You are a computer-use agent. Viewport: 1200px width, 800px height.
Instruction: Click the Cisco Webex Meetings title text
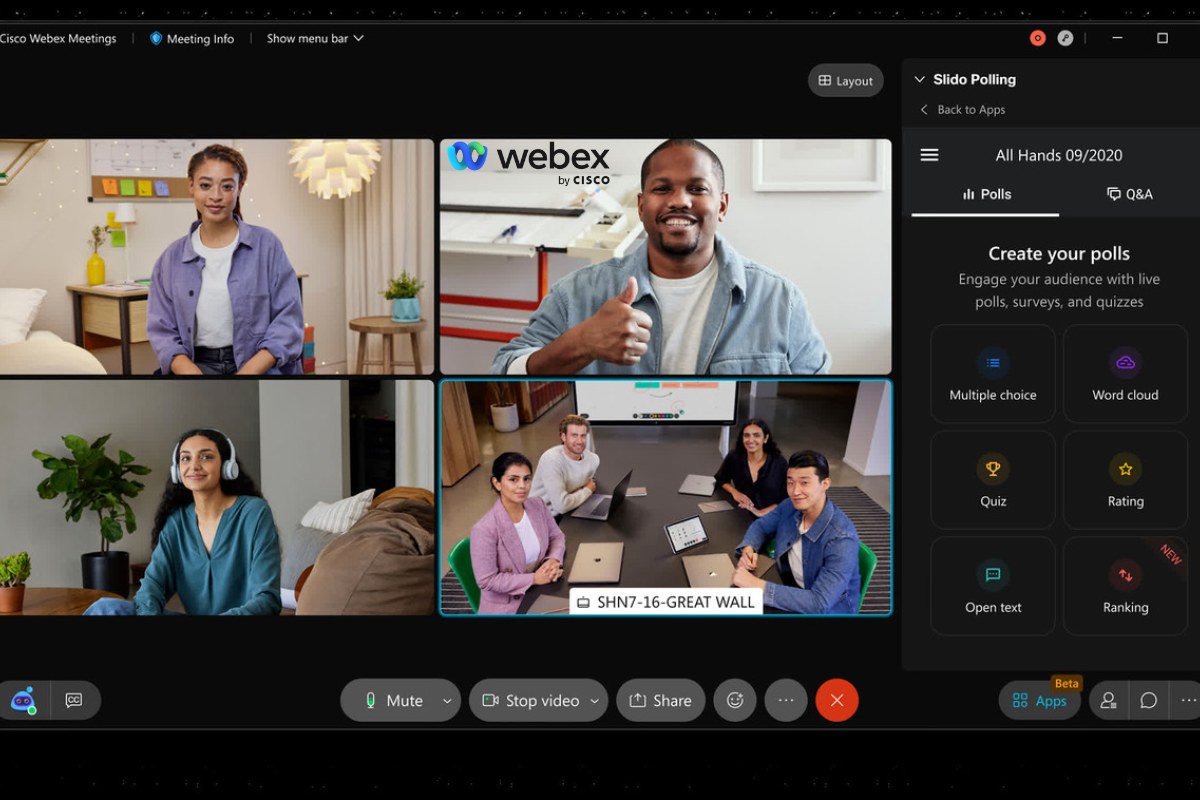(x=58, y=39)
